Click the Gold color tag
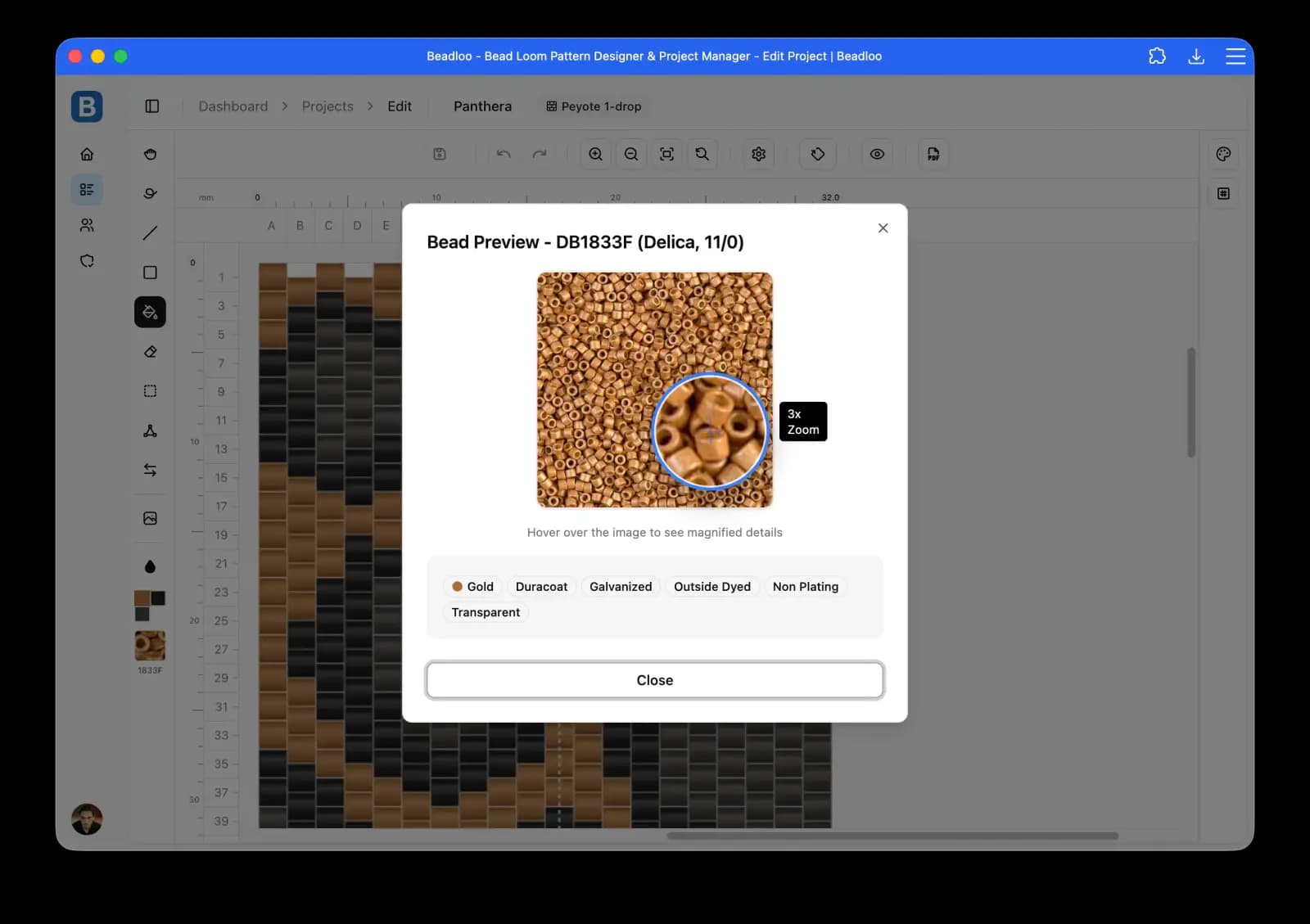Viewport: 1310px width, 924px height. 472,587
